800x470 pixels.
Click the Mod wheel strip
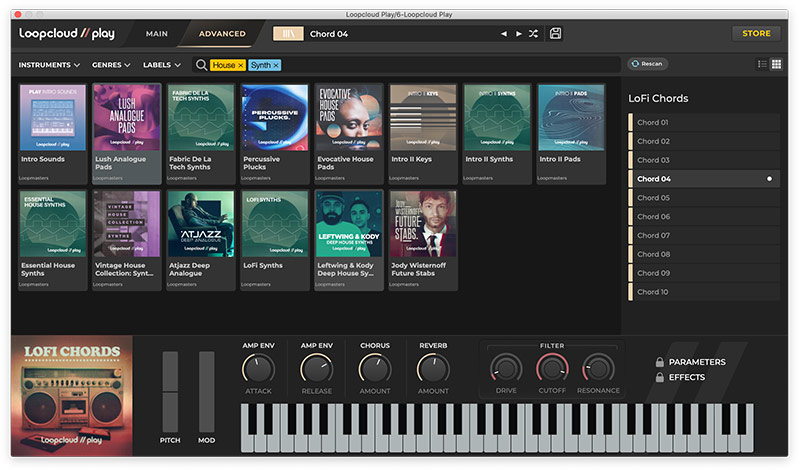[207, 392]
